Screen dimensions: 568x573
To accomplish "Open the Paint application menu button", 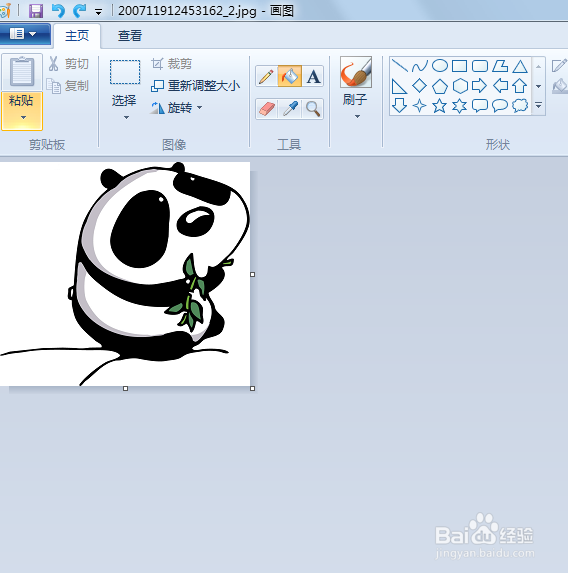I will (24, 34).
